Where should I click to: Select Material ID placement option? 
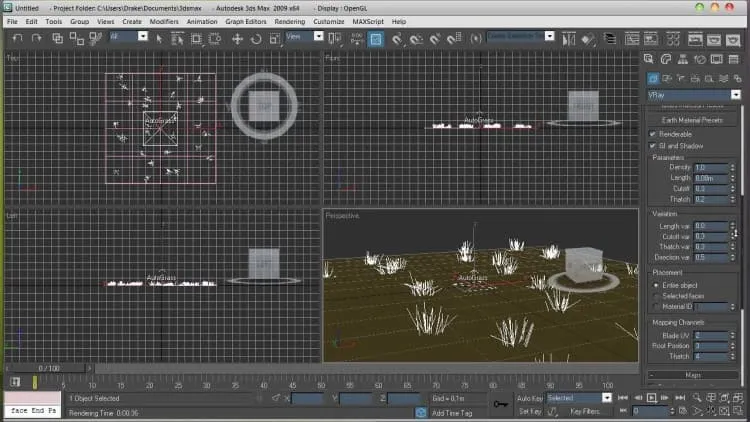pyautogui.click(x=656, y=307)
